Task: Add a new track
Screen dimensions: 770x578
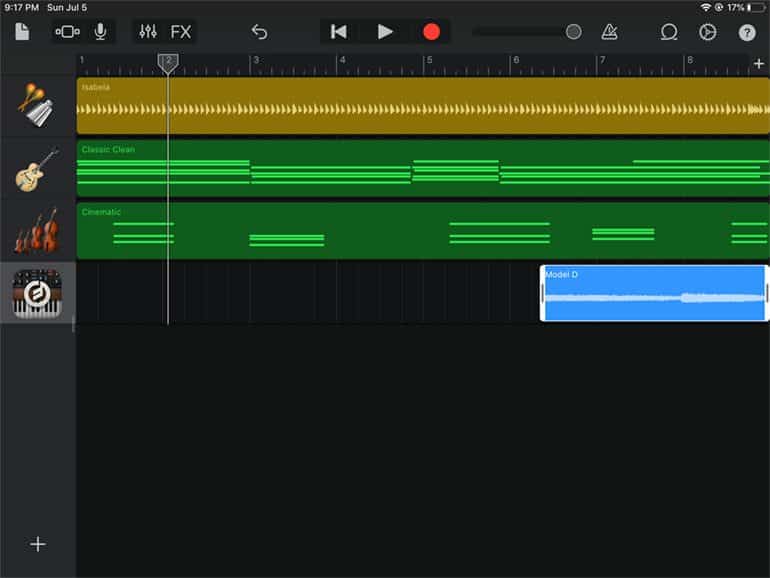Action: pyautogui.click(x=38, y=544)
